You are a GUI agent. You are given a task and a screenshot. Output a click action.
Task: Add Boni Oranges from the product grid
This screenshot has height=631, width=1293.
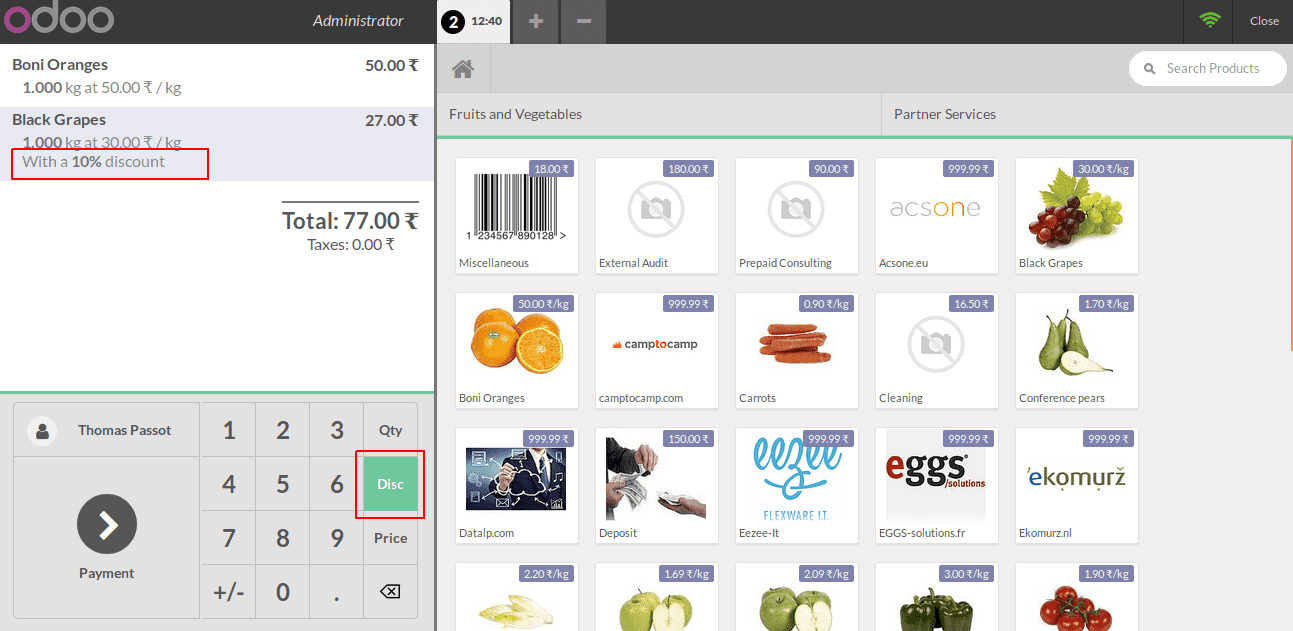517,350
